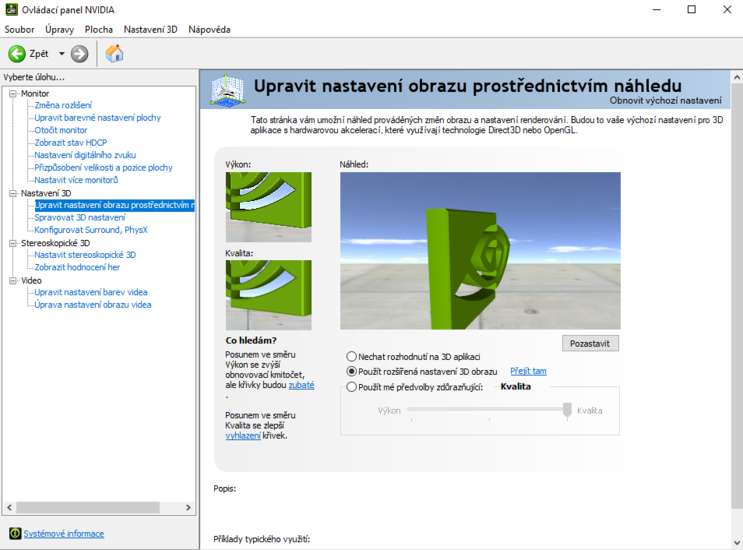Open Úprava nastavení obrazu videa
The height and width of the screenshot is (550, 743).
click(x=92, y=305)
